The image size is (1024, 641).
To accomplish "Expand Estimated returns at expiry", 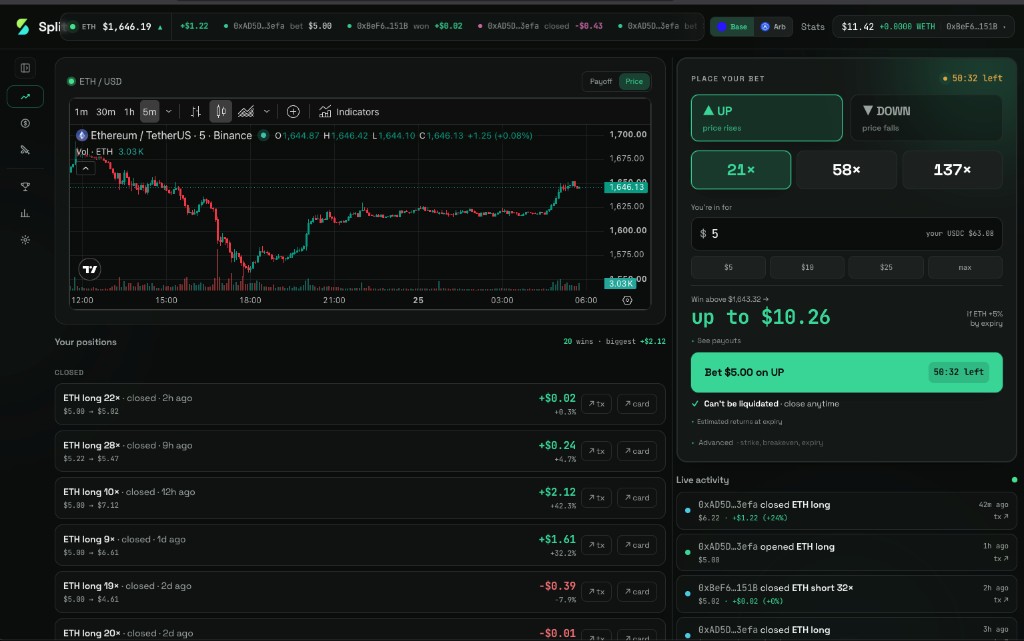I will point(739,422).
